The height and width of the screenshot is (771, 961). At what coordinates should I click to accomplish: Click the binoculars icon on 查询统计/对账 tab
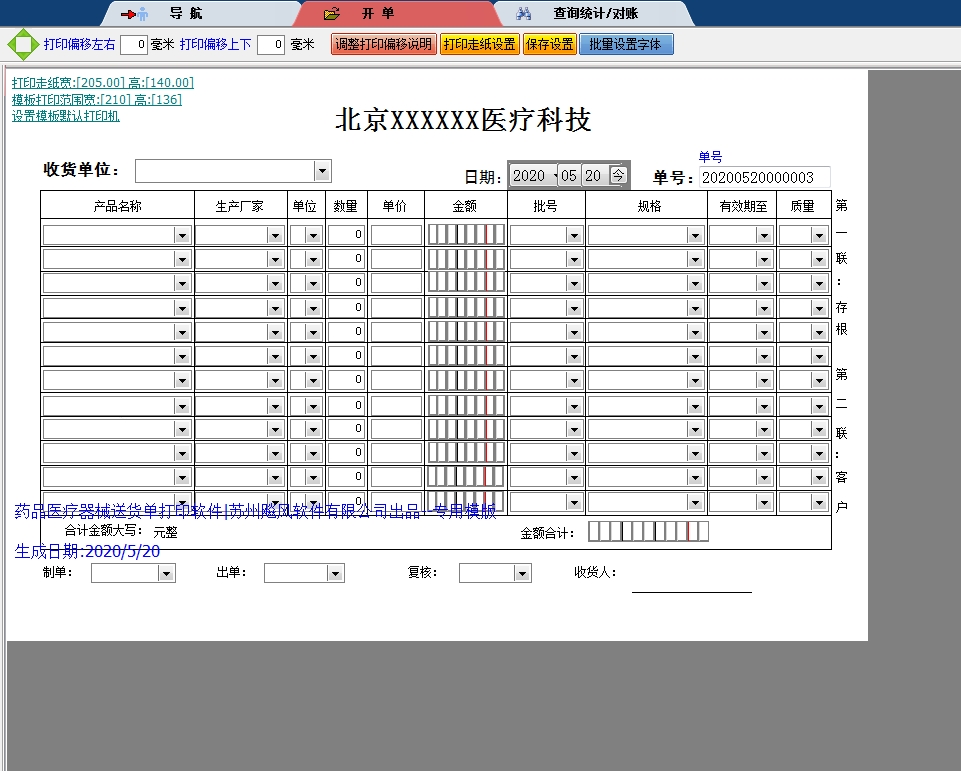[524, 12]
